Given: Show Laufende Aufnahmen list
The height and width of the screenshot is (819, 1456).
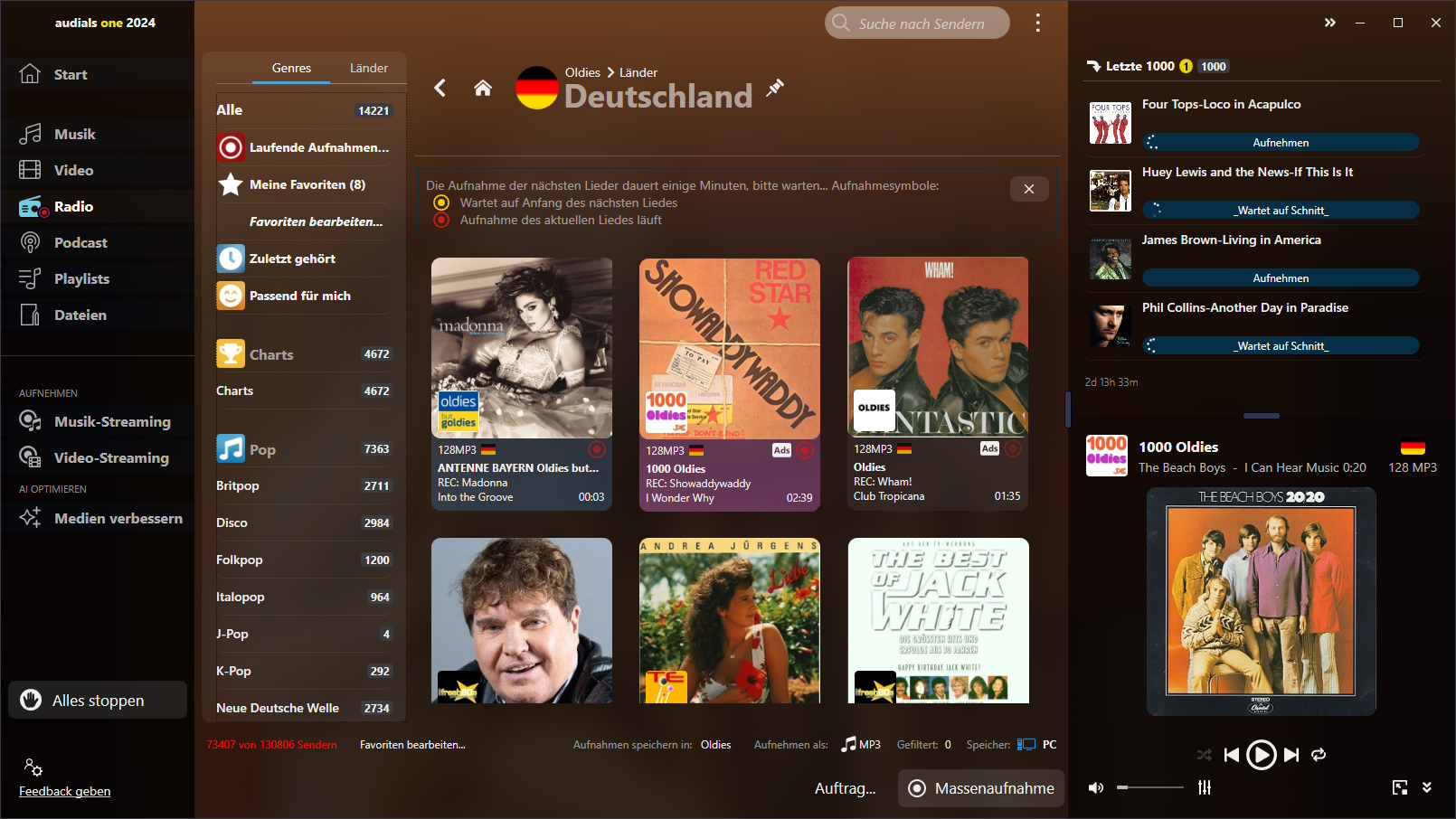Looking at the screenshot, I should tap(304, 147).
